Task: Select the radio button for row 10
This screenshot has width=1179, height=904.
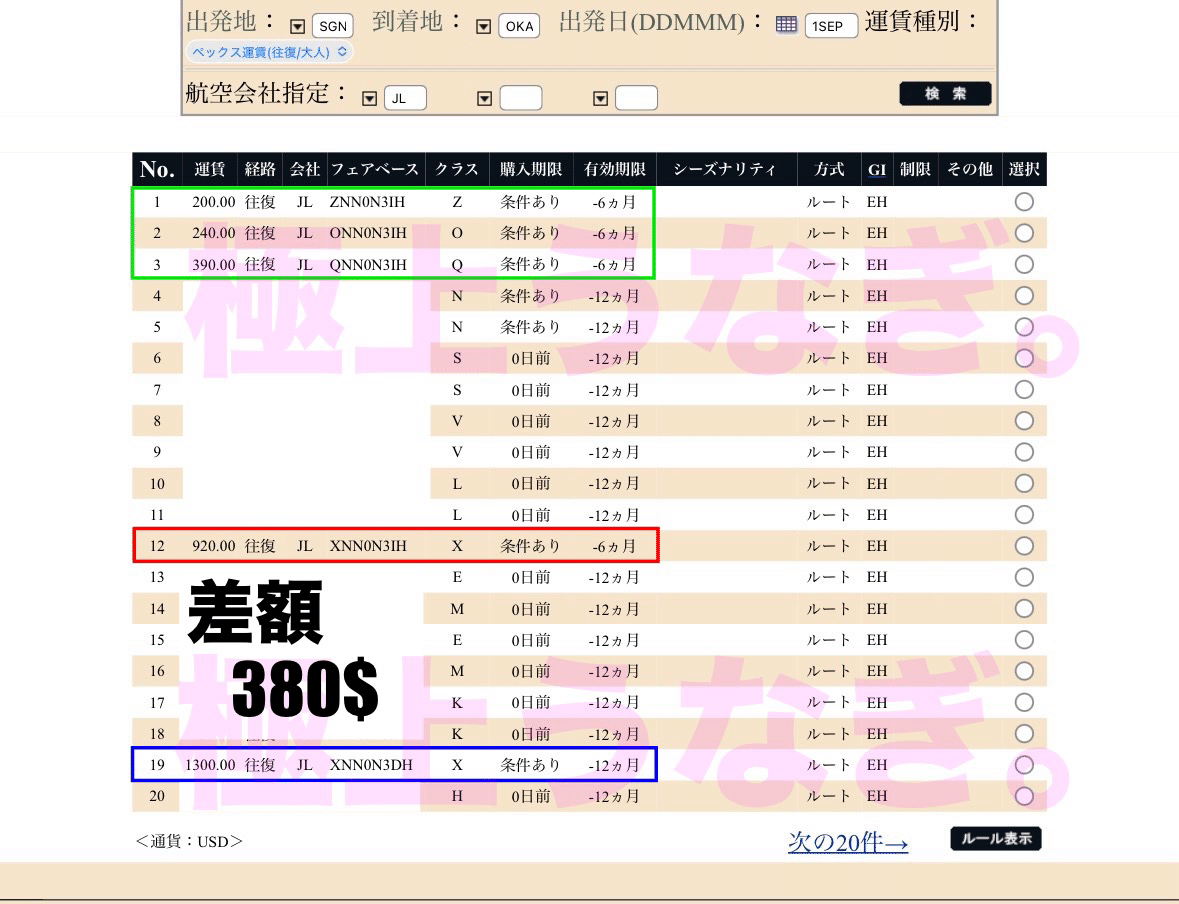Action: 1024,484
